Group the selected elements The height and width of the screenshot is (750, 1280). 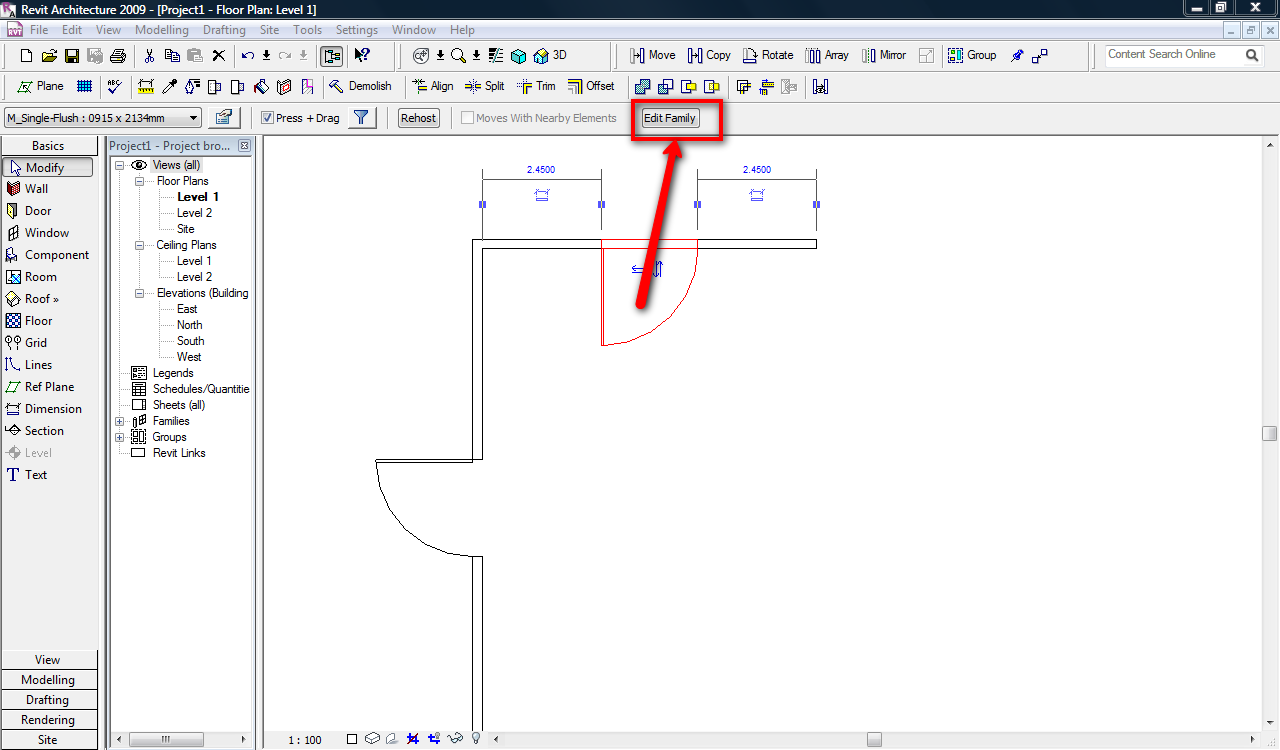972,56
